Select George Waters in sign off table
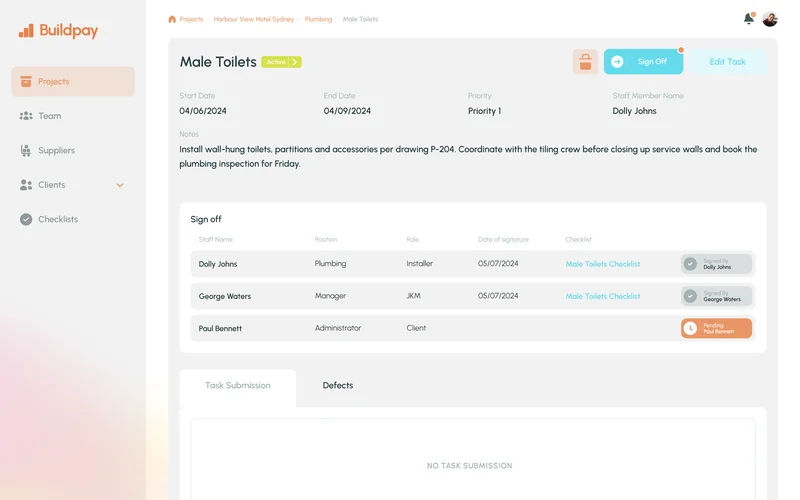The height and width of the screenshot is (500, 800). click(x=225, y=296)
